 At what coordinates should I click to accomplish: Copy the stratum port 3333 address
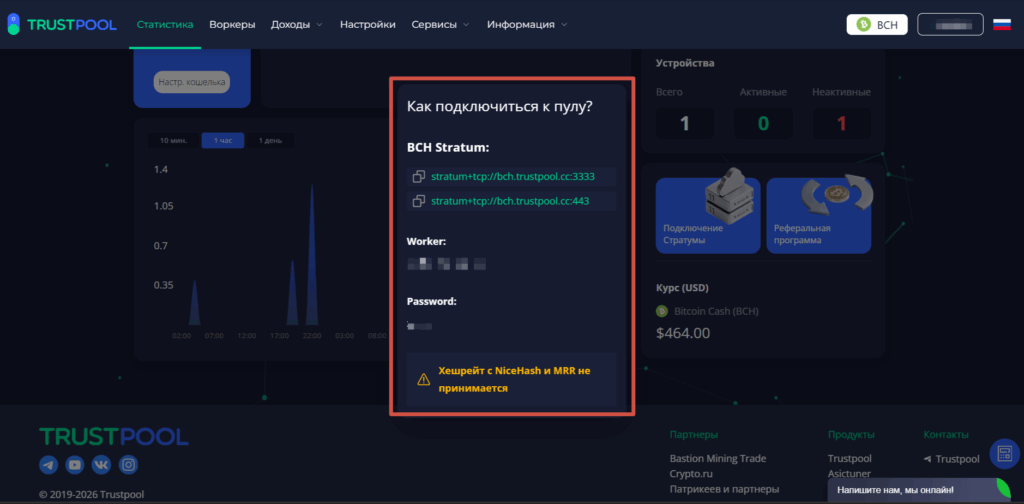coord(419,176)
